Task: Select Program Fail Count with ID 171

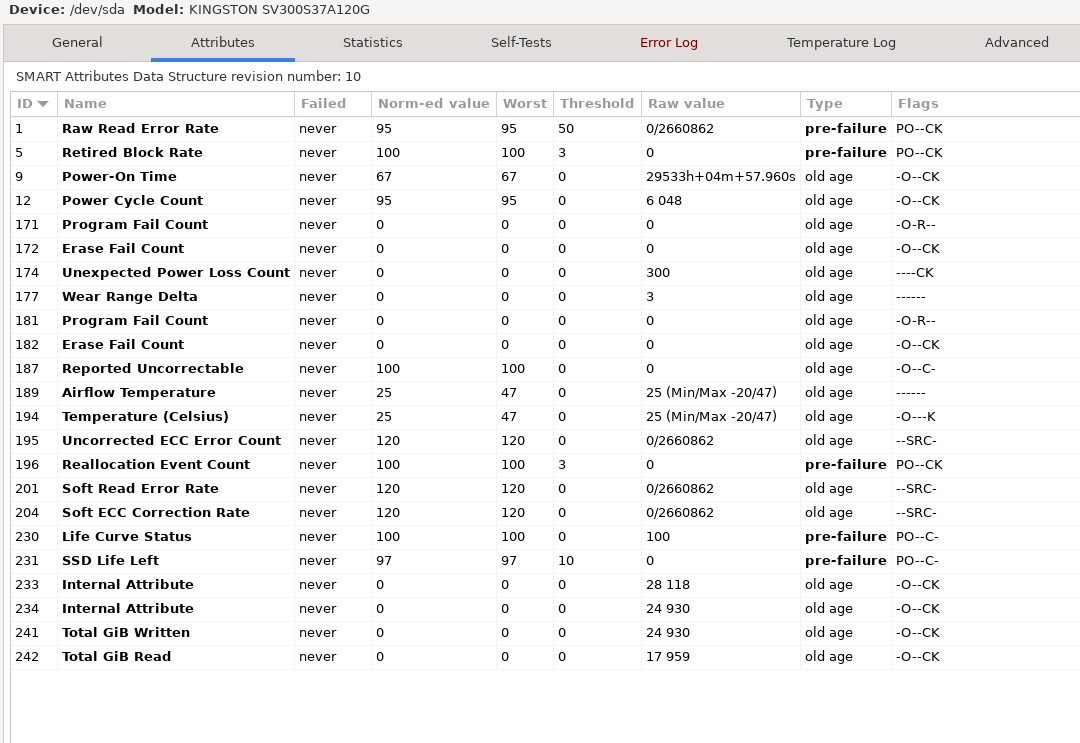Action: click(x=546, y=225)
